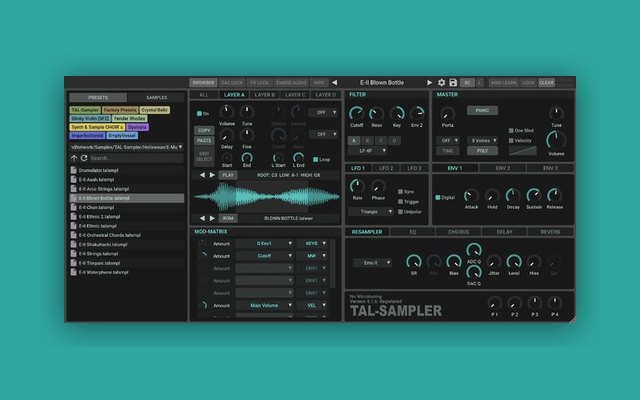
Task: Click the envelope Release knob
Action: pyautogui.click(x=554, y=196)
